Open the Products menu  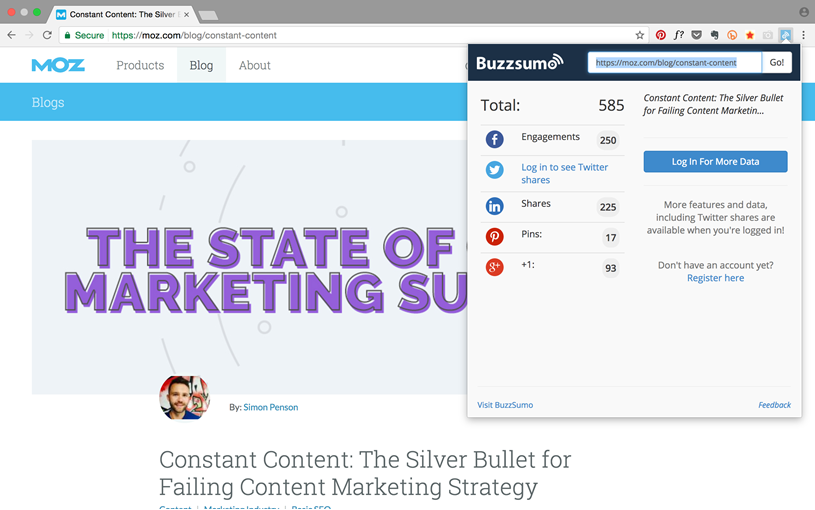tap(140, 66)
